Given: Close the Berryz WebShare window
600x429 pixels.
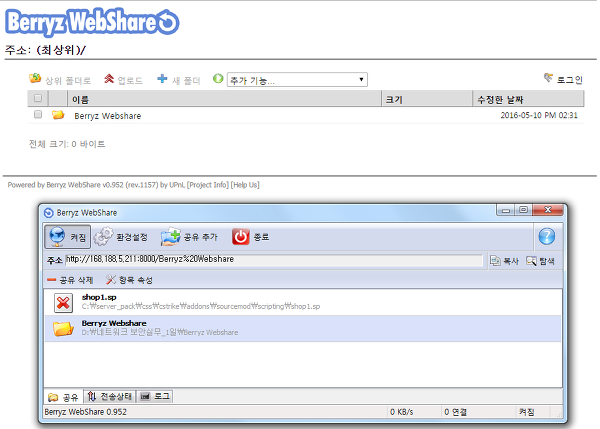Looking at the screenshot, I should pyautogui.click(x=548, y=210).
